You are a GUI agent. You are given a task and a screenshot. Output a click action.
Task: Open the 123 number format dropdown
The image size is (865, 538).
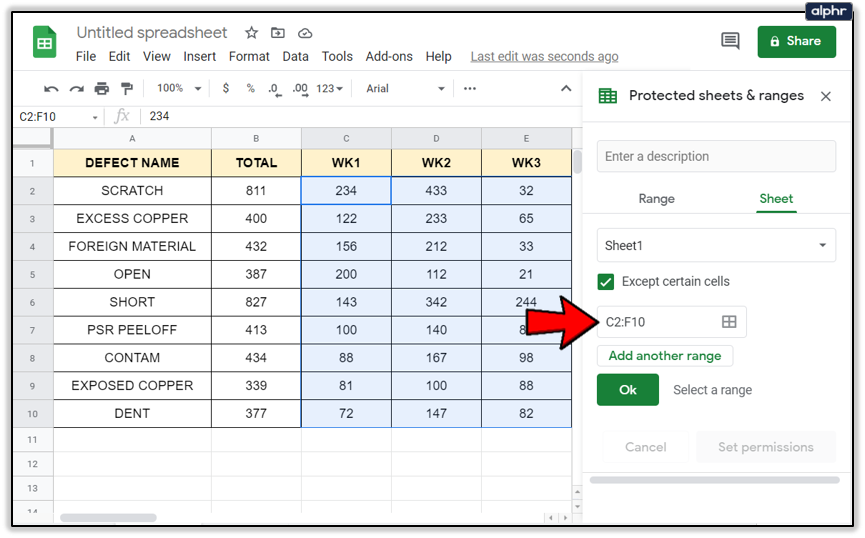coord(329,89)
